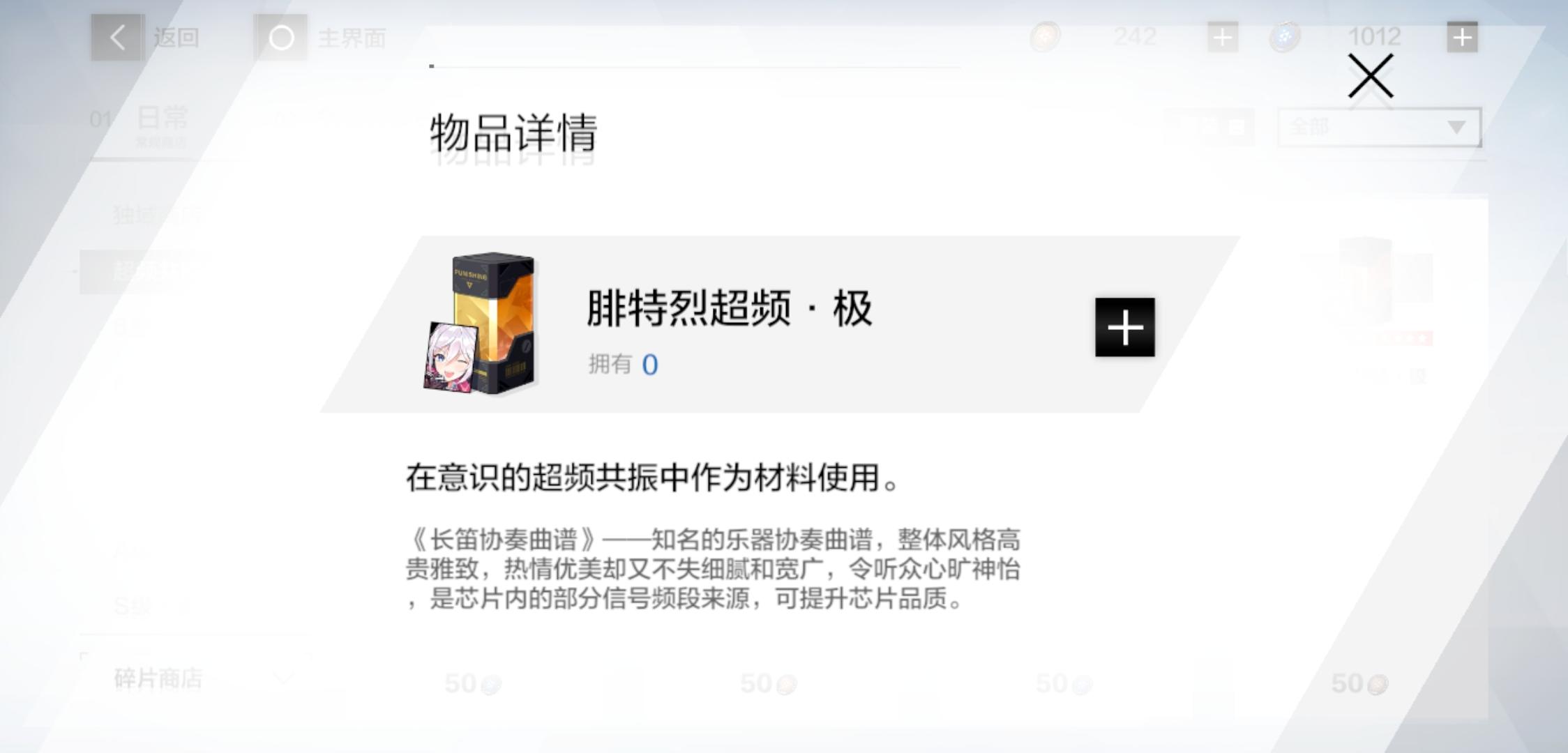Click the 返回 text label
This screenshot has width=1568, height=753.
click(x=176, y=38)
